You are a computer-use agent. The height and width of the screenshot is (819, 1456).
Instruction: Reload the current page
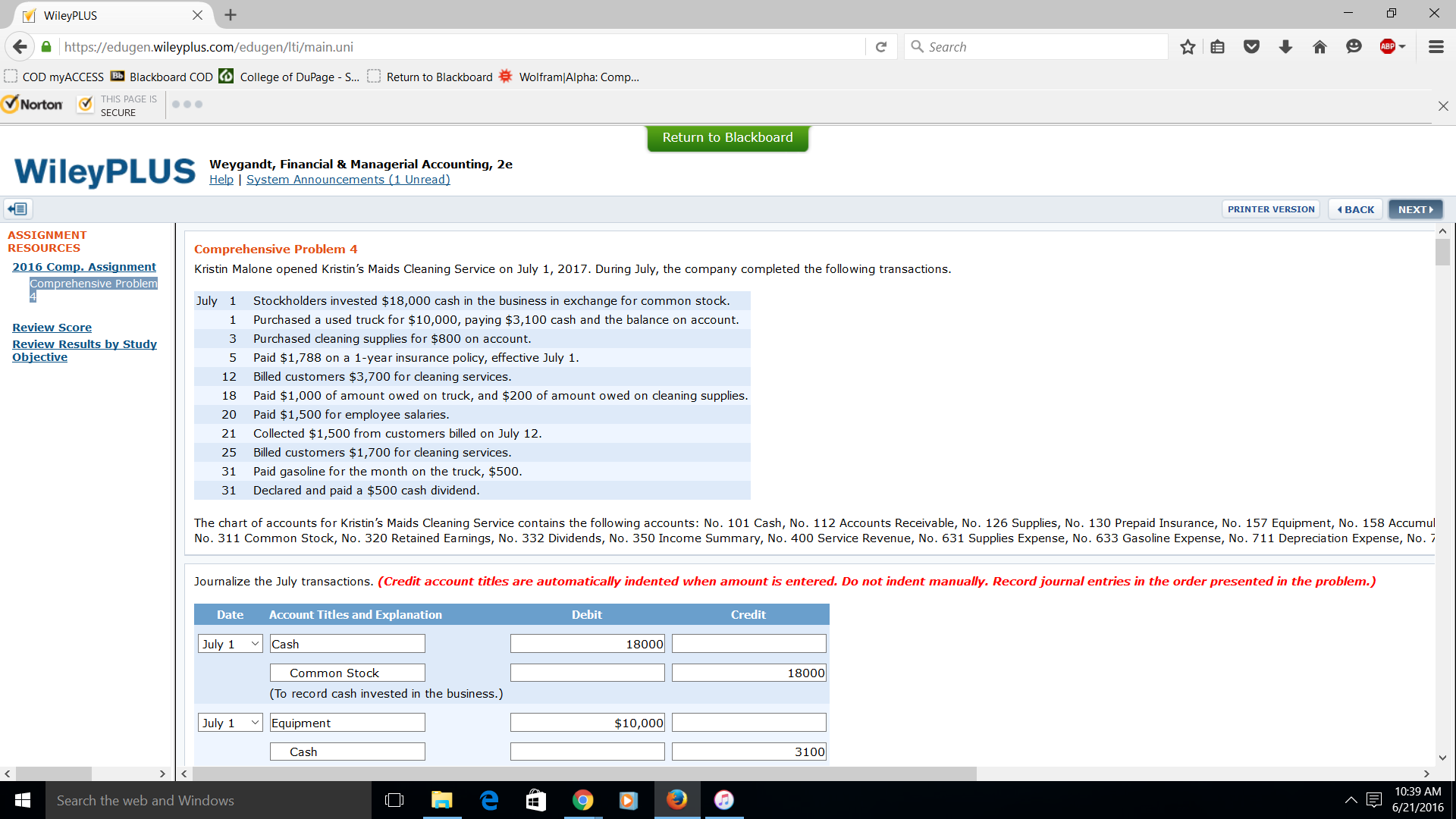[x=881, y=46]
